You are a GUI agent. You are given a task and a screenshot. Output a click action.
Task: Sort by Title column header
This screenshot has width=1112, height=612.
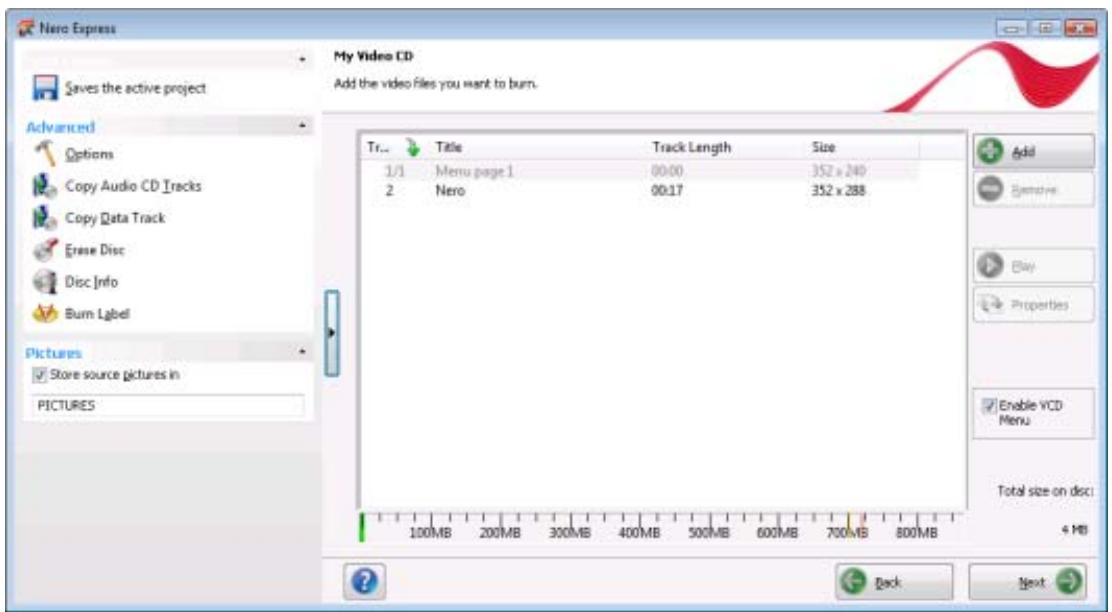pos(448,147)
